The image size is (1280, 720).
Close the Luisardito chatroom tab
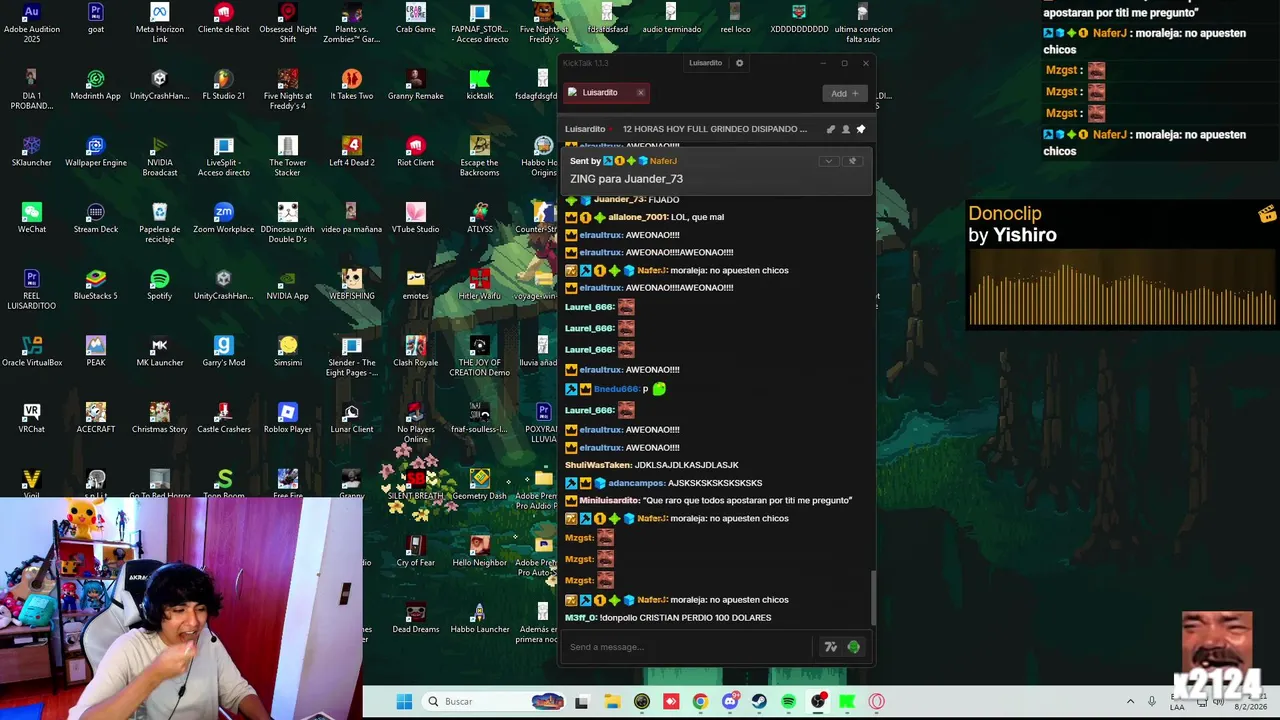click(640, 92)
